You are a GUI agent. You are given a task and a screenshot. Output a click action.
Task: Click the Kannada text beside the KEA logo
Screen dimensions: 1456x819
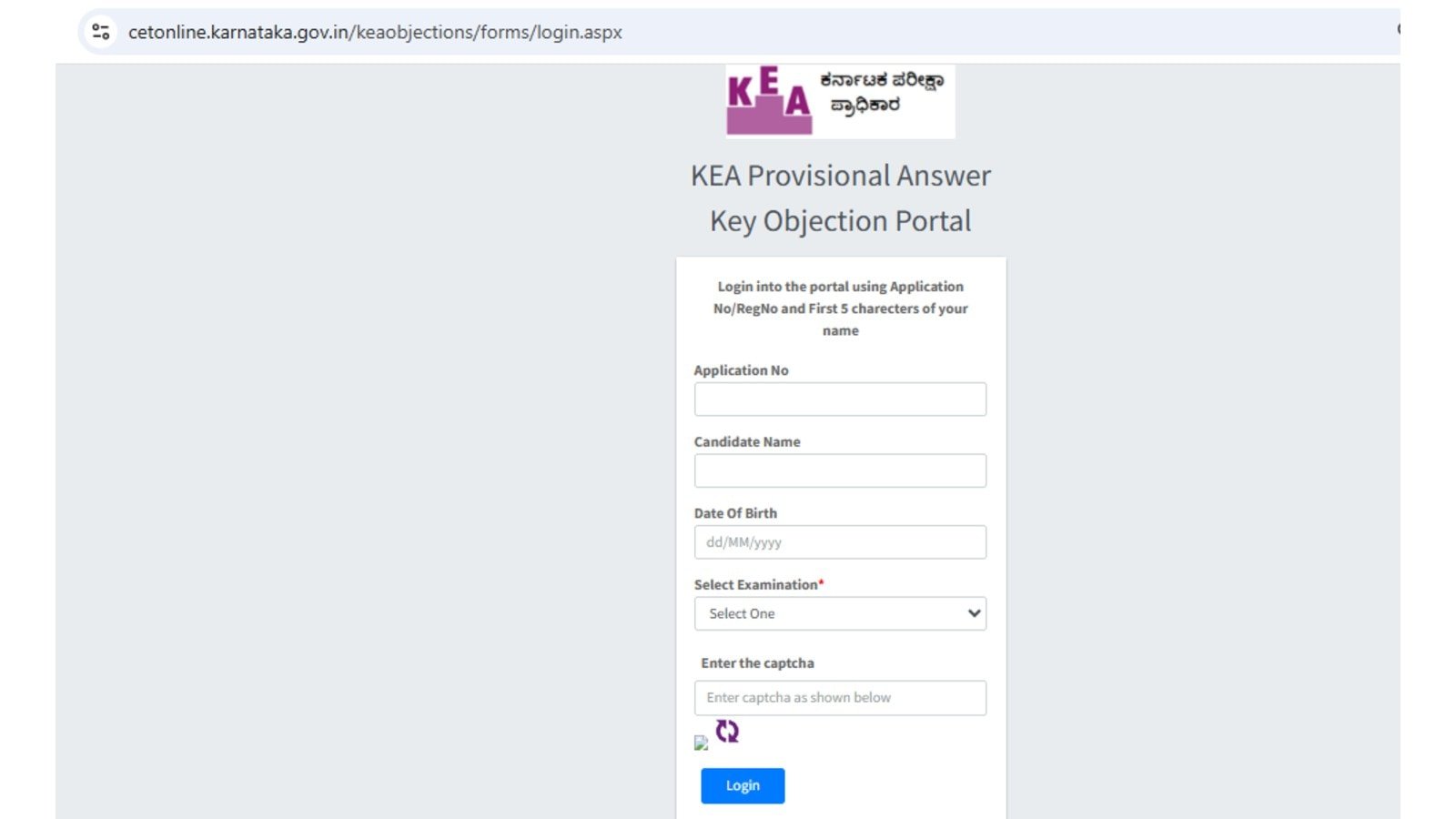tap(880, 93)
